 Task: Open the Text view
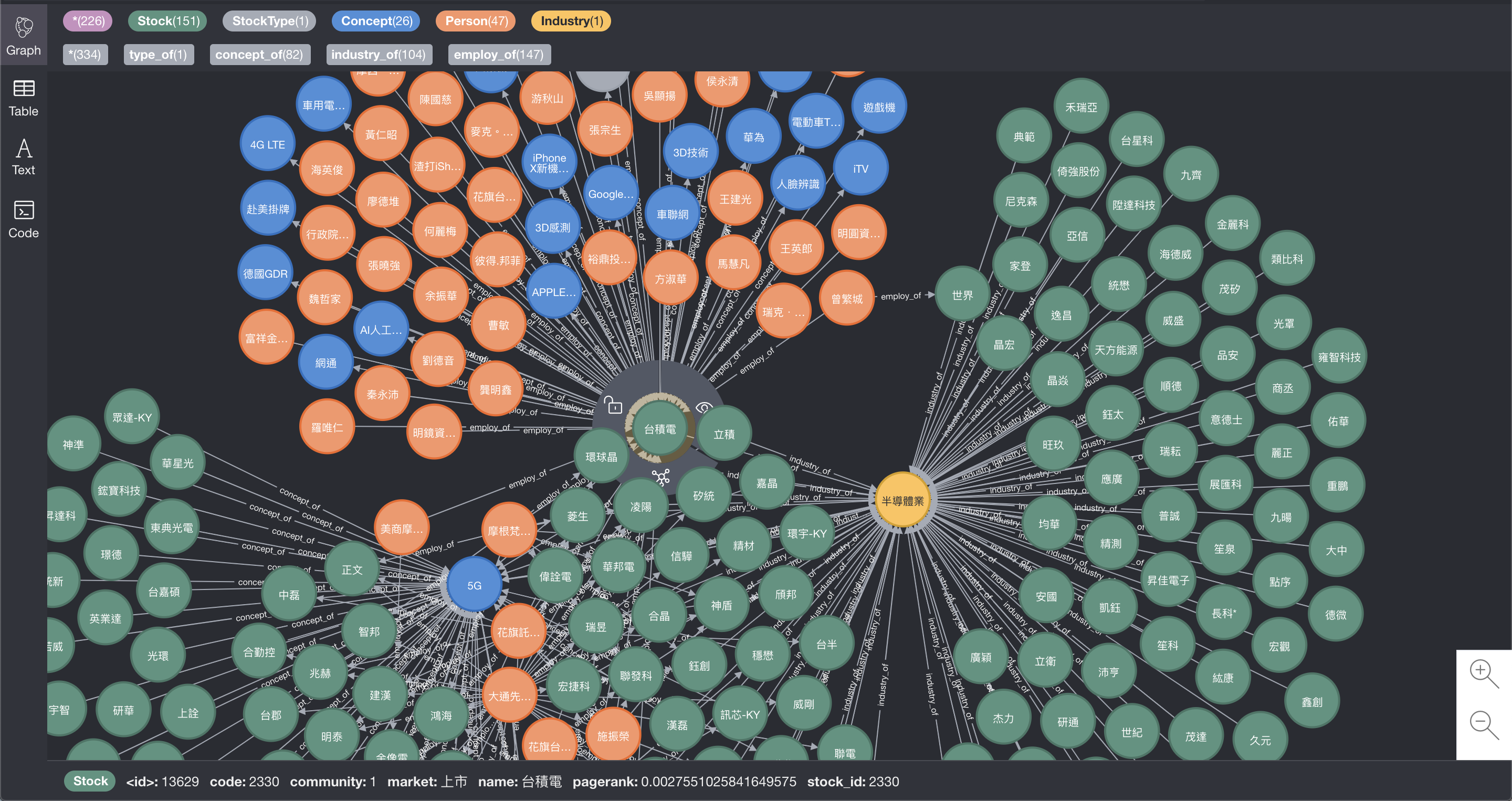coord(24,156)
